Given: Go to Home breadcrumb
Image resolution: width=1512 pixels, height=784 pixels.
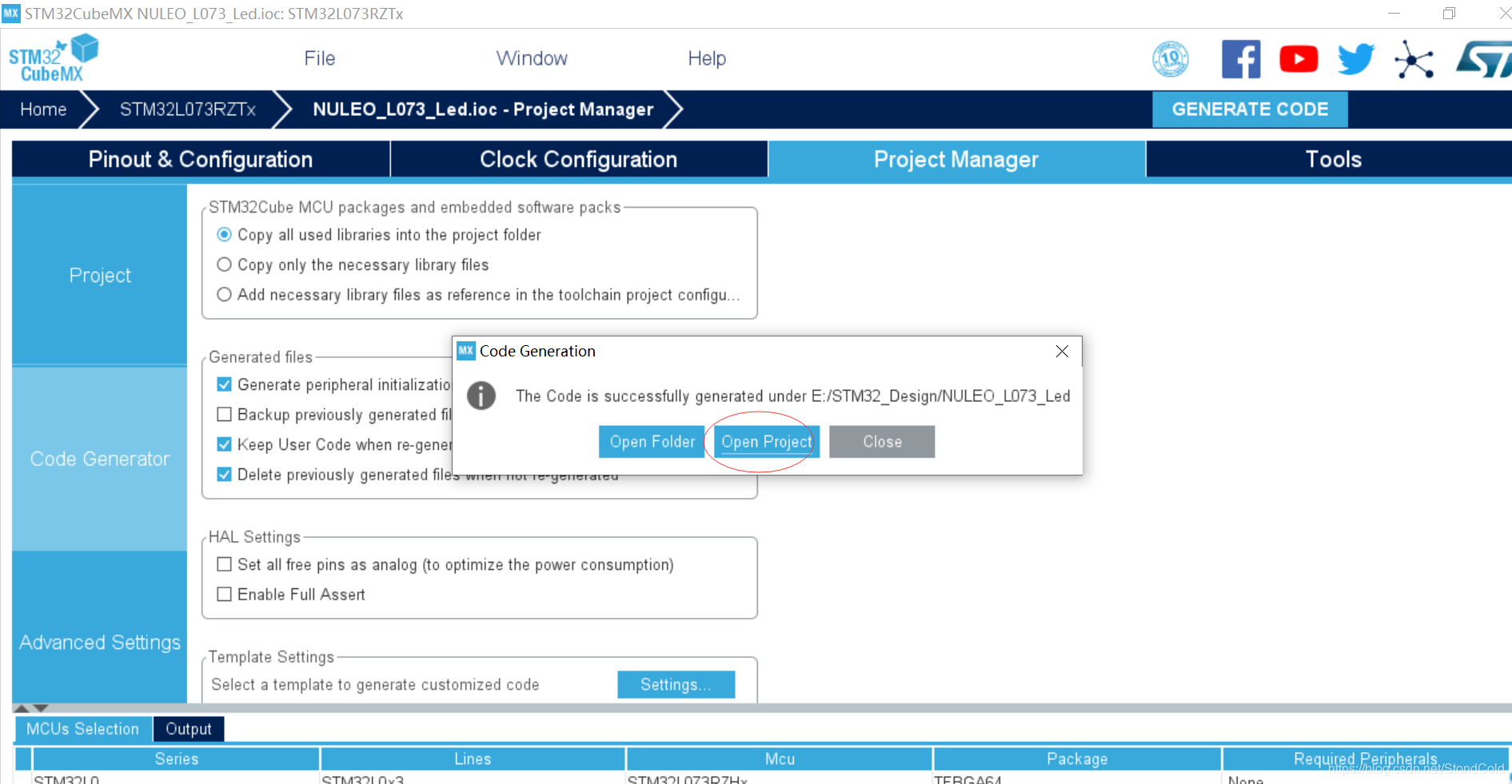Looking at the screenshot, I should pos(43,109).
